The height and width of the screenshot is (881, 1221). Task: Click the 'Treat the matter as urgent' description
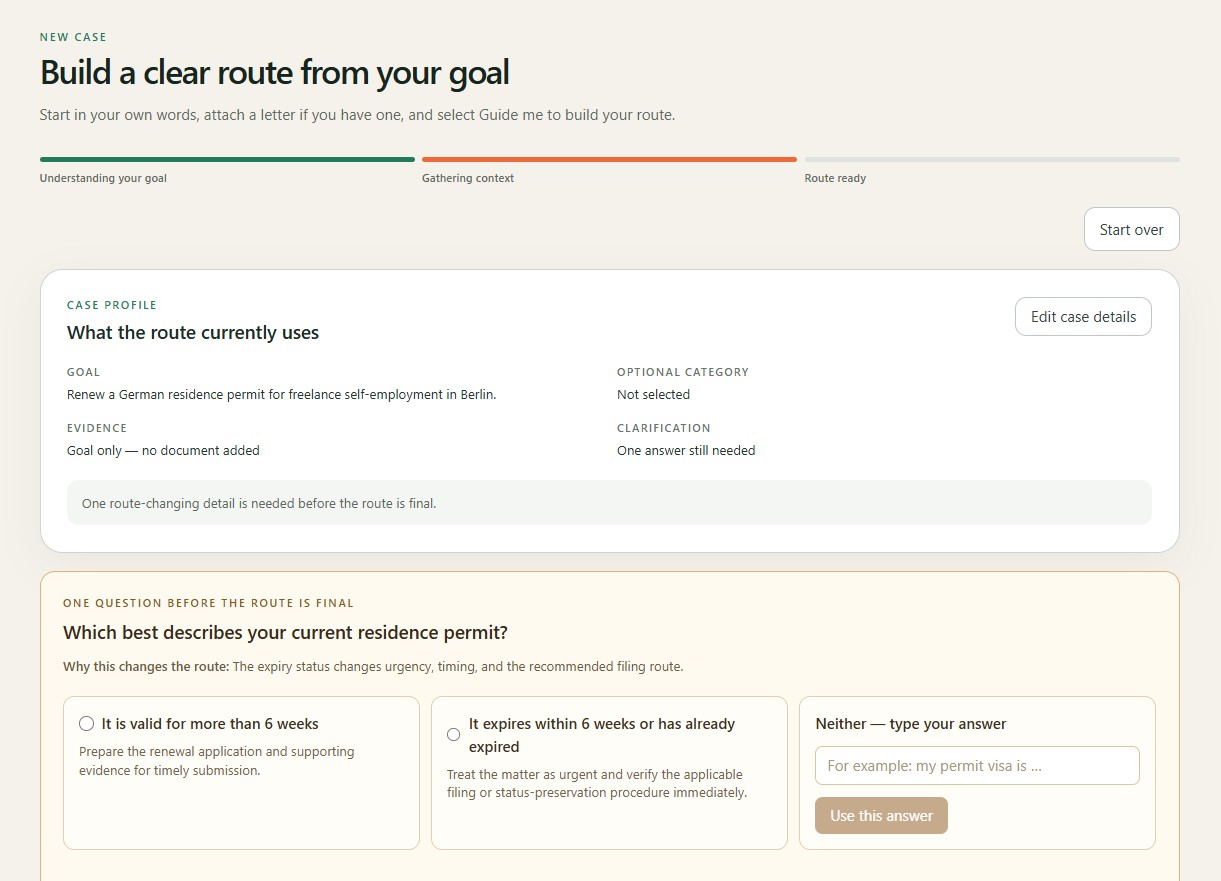tap(597, 784)
